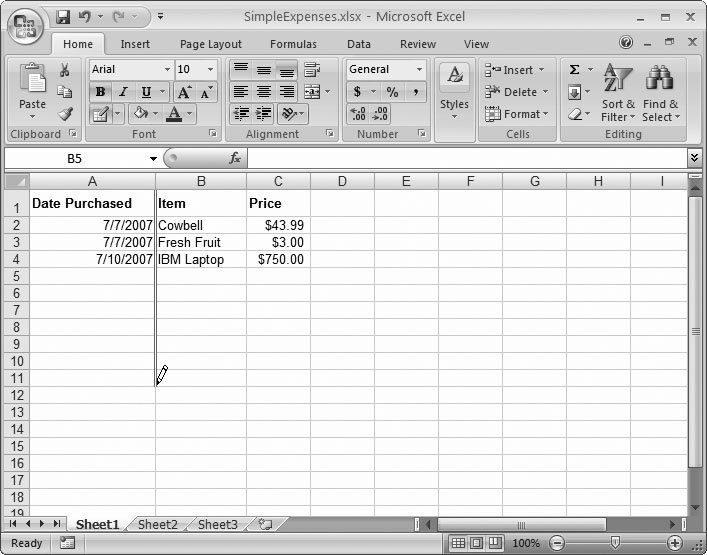Click Increase Decimal button

[x=358, y=114]
